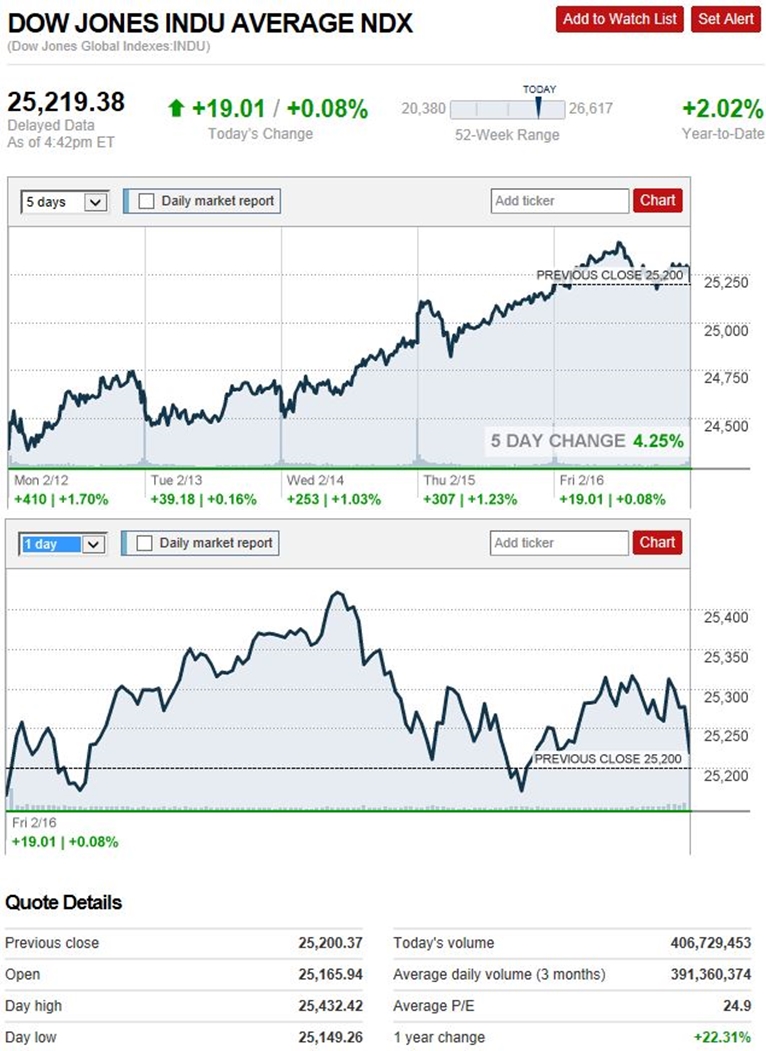This screenshot has height=1051, width=766.
Task: Open the 1 day range dropdown
Action: click(x=63, y=544)
